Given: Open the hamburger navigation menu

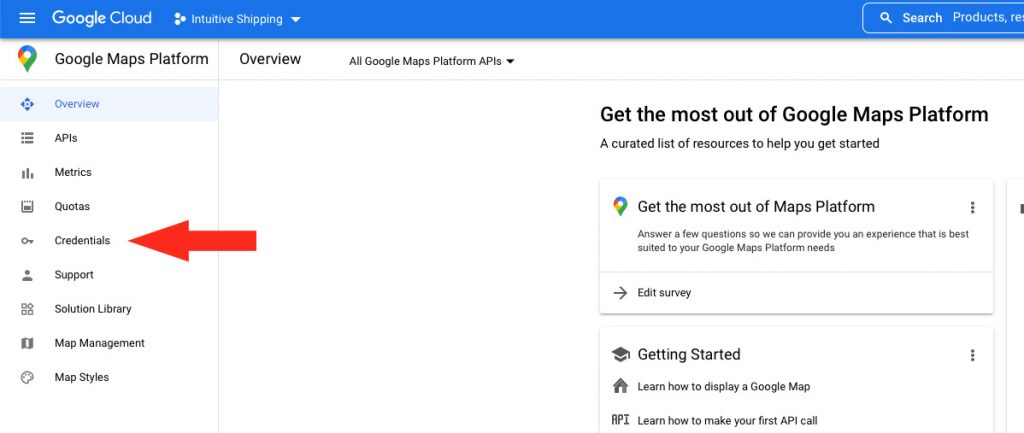Looking at the screenshot, I should [x=27, y=18].
